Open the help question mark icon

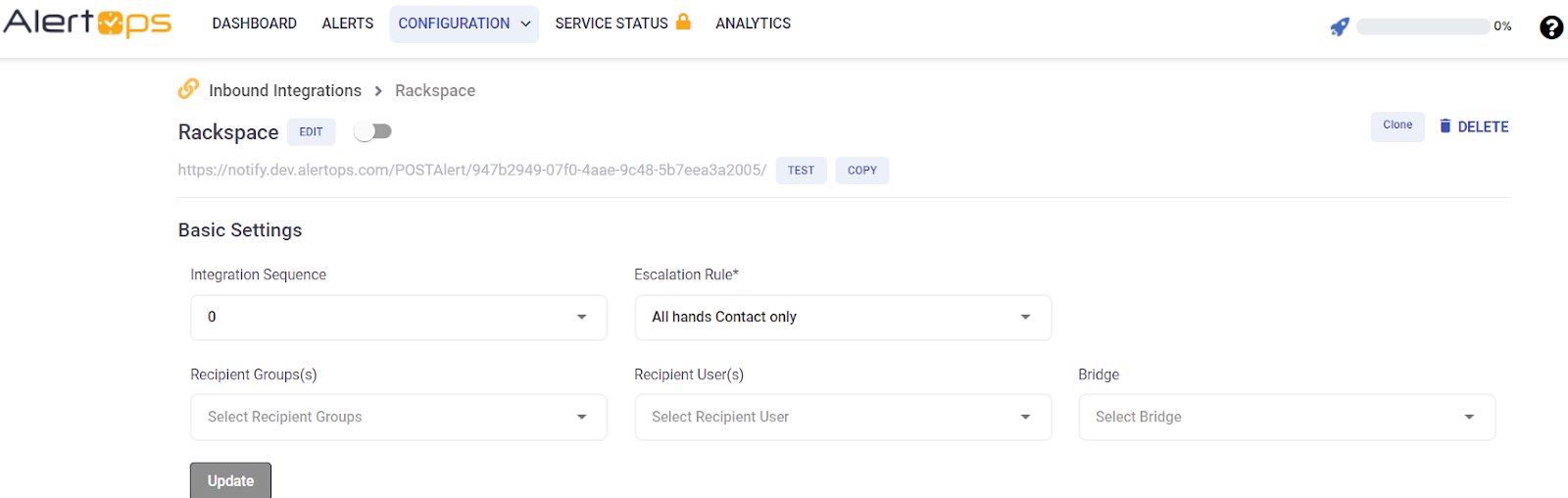1550,27
